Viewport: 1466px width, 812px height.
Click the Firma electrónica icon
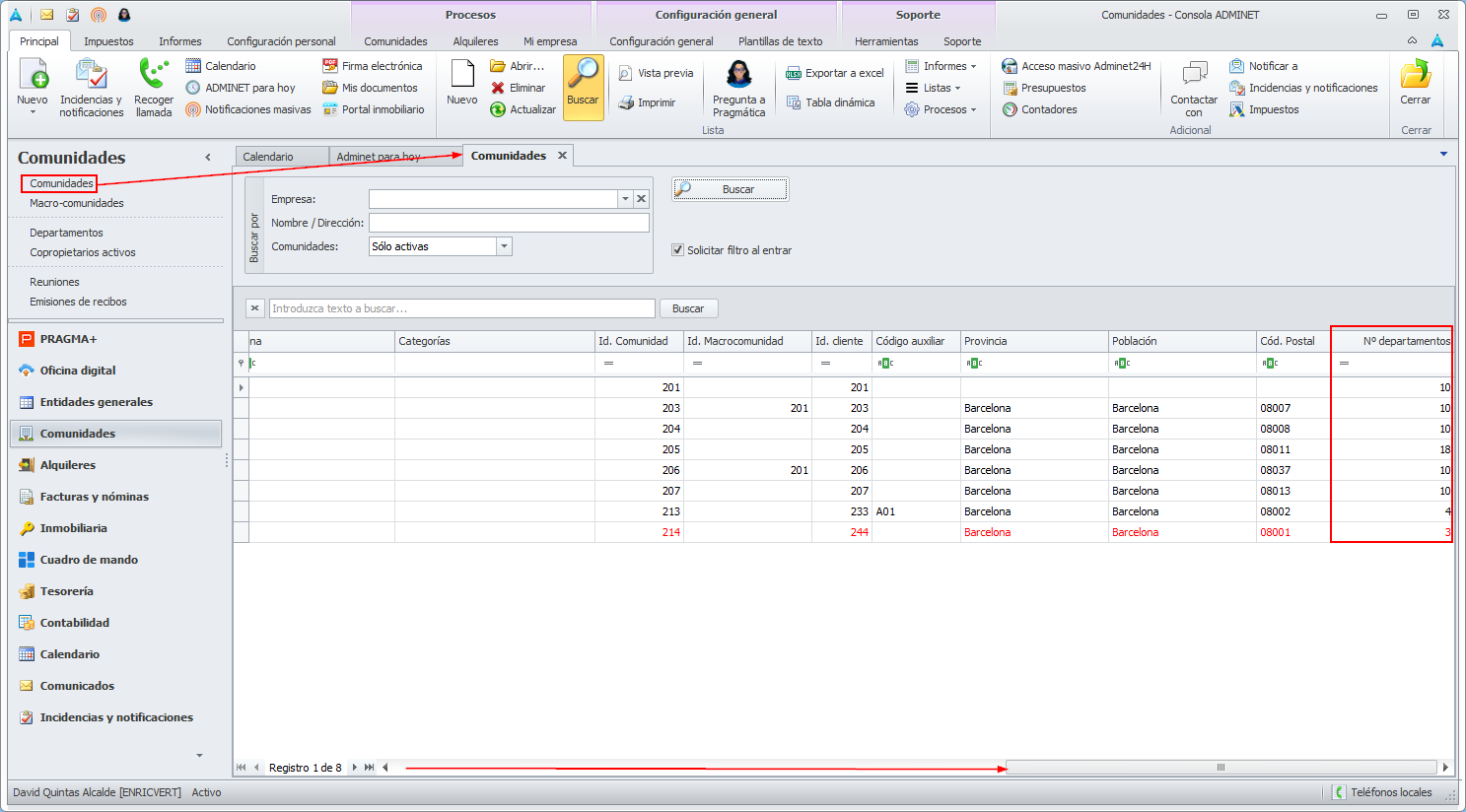pyautogui.click(x=330, y=66)
